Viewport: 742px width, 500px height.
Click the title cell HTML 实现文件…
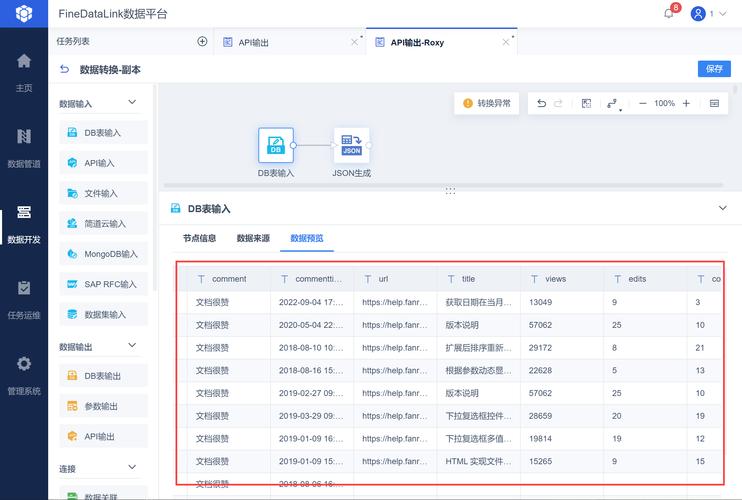[478, 461]
